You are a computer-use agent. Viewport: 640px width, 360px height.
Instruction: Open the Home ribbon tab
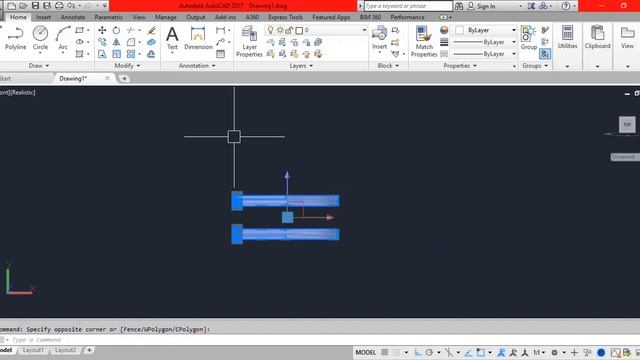coord(18,17)
